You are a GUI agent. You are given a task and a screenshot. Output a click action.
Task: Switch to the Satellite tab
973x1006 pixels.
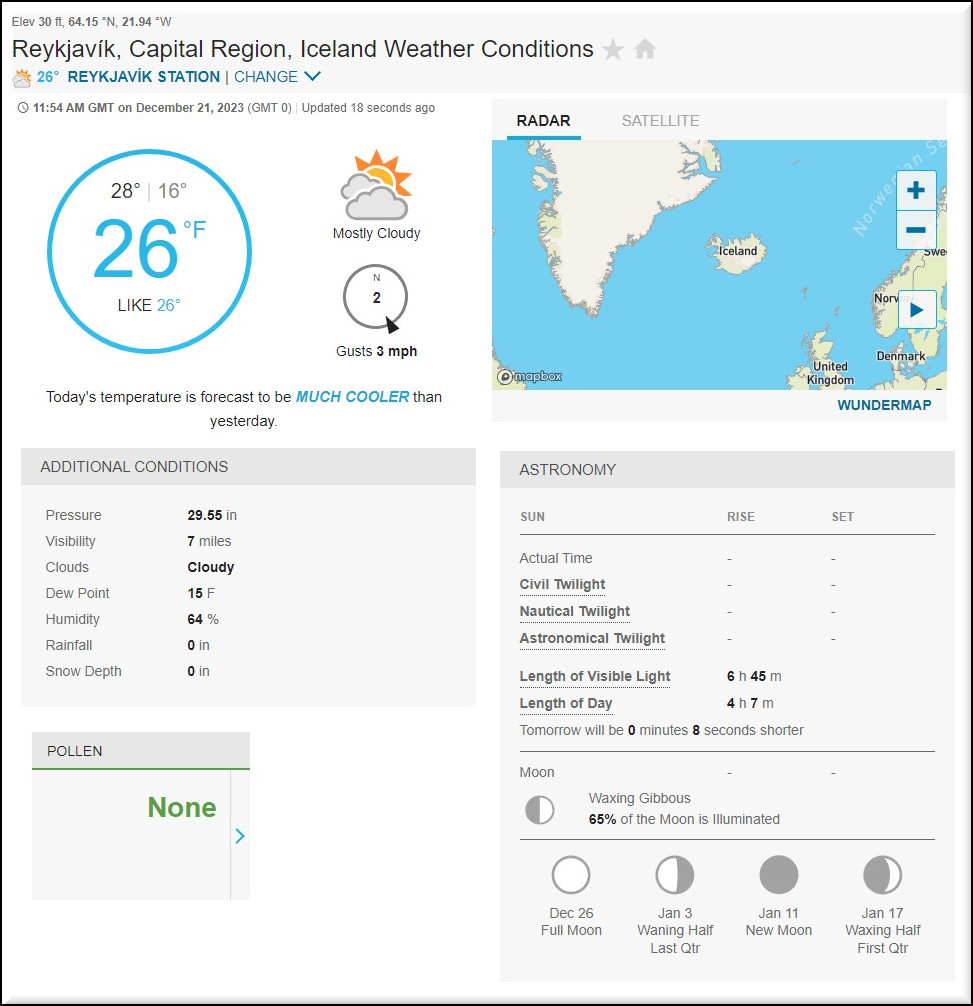(x=660, y=121)
